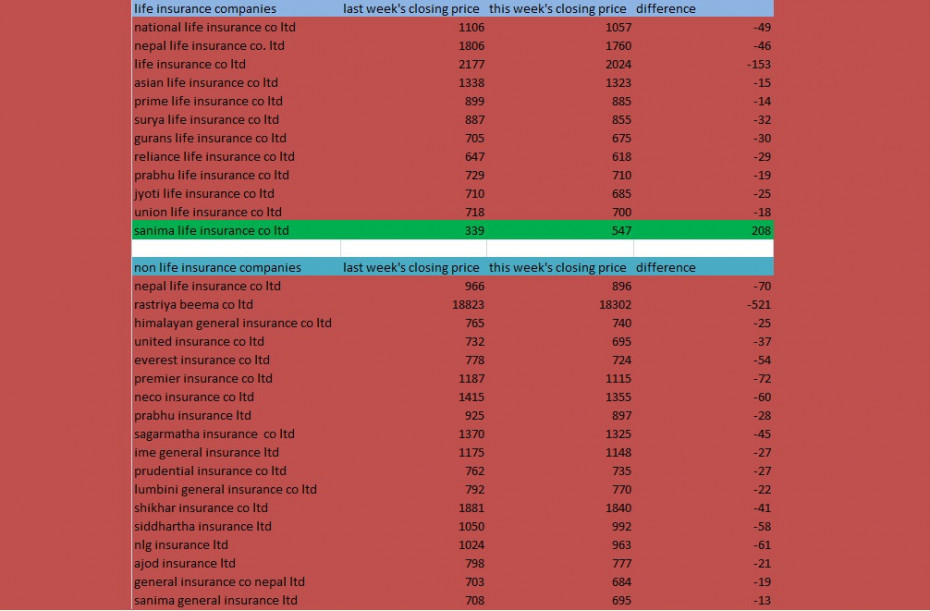Click 'surya life insurance co ltd' cell
The height and width of the screenshot is (611, 930).
235,119
